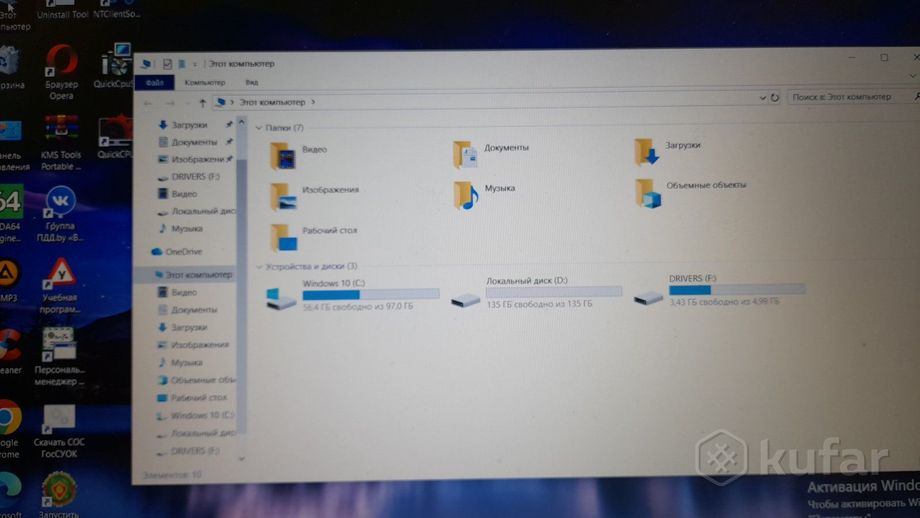Select the DRIVERS (F:) drive icon
Screen dimensions: 920x518
(648, 297)
